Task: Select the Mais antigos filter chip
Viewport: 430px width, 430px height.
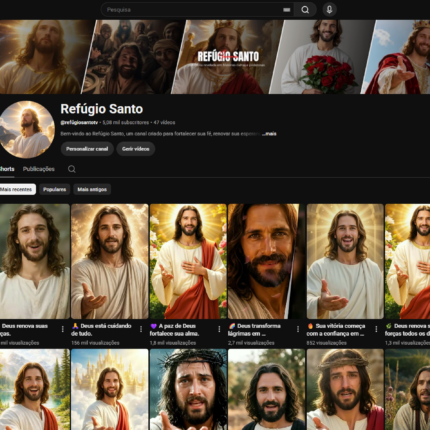Action: point(92,189)
